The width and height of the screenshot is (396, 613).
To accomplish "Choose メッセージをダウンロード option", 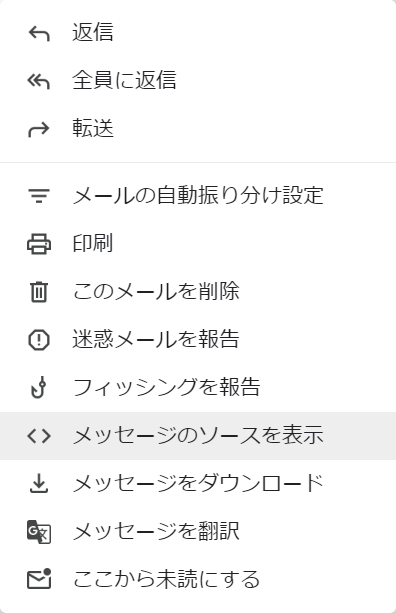I will coord(198,484).
